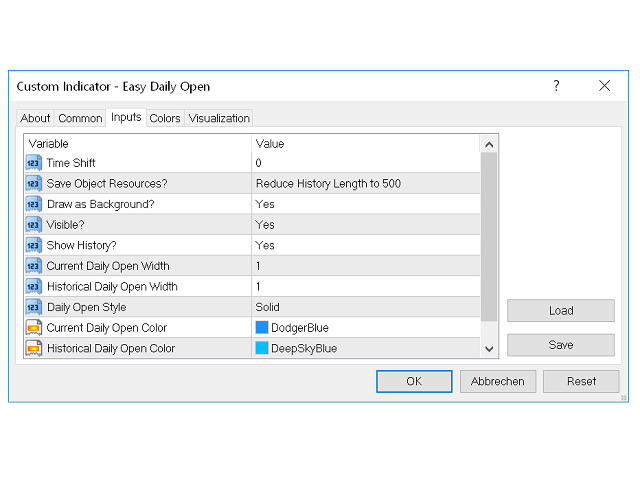Open the Visualization tab
The width and height of the screenshot is (640, 480).
[x=219, y=118]
